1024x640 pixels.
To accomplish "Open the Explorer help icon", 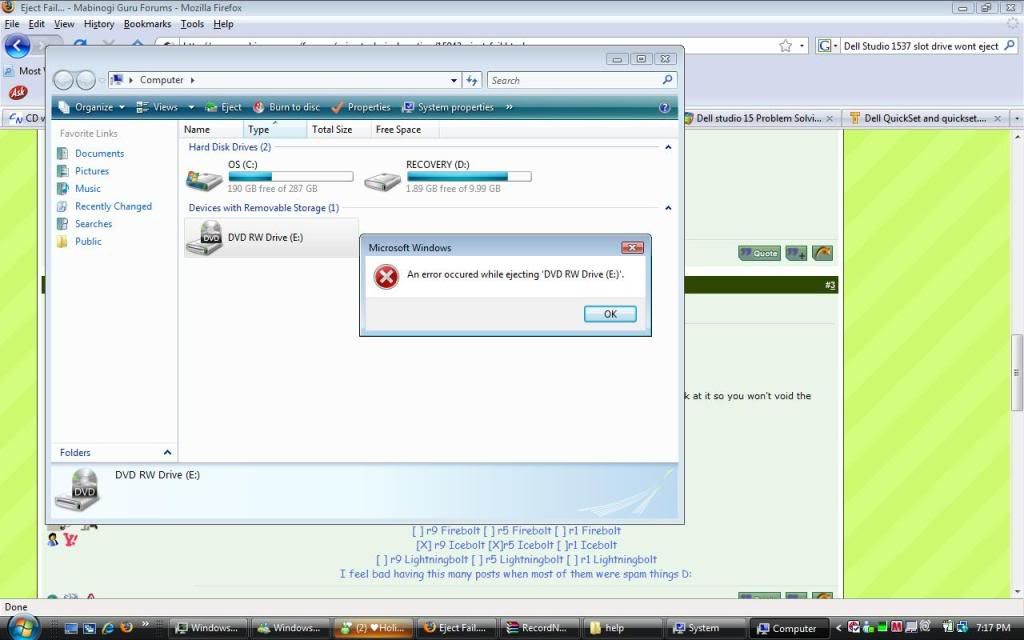I will [x=664, y=108].
